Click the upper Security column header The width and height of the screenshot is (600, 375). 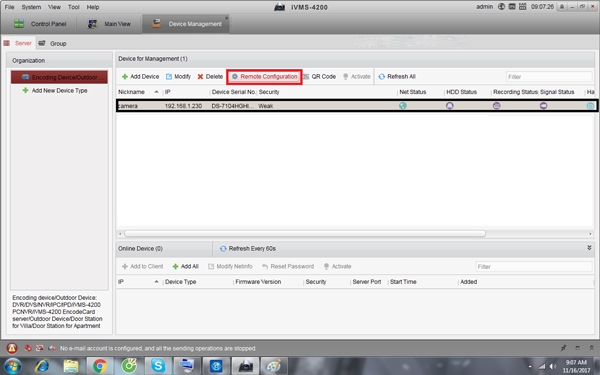[269, 92]
